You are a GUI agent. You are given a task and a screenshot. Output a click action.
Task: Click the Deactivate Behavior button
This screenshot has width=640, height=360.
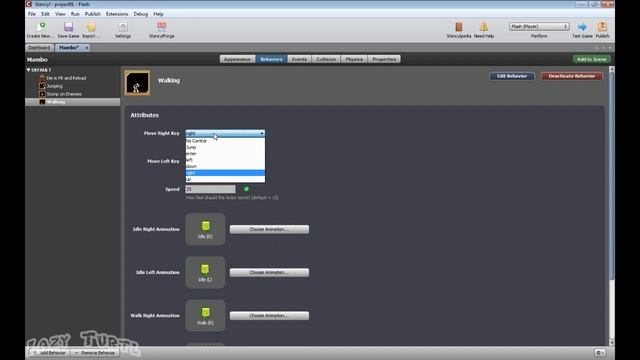tap(572, 76)
